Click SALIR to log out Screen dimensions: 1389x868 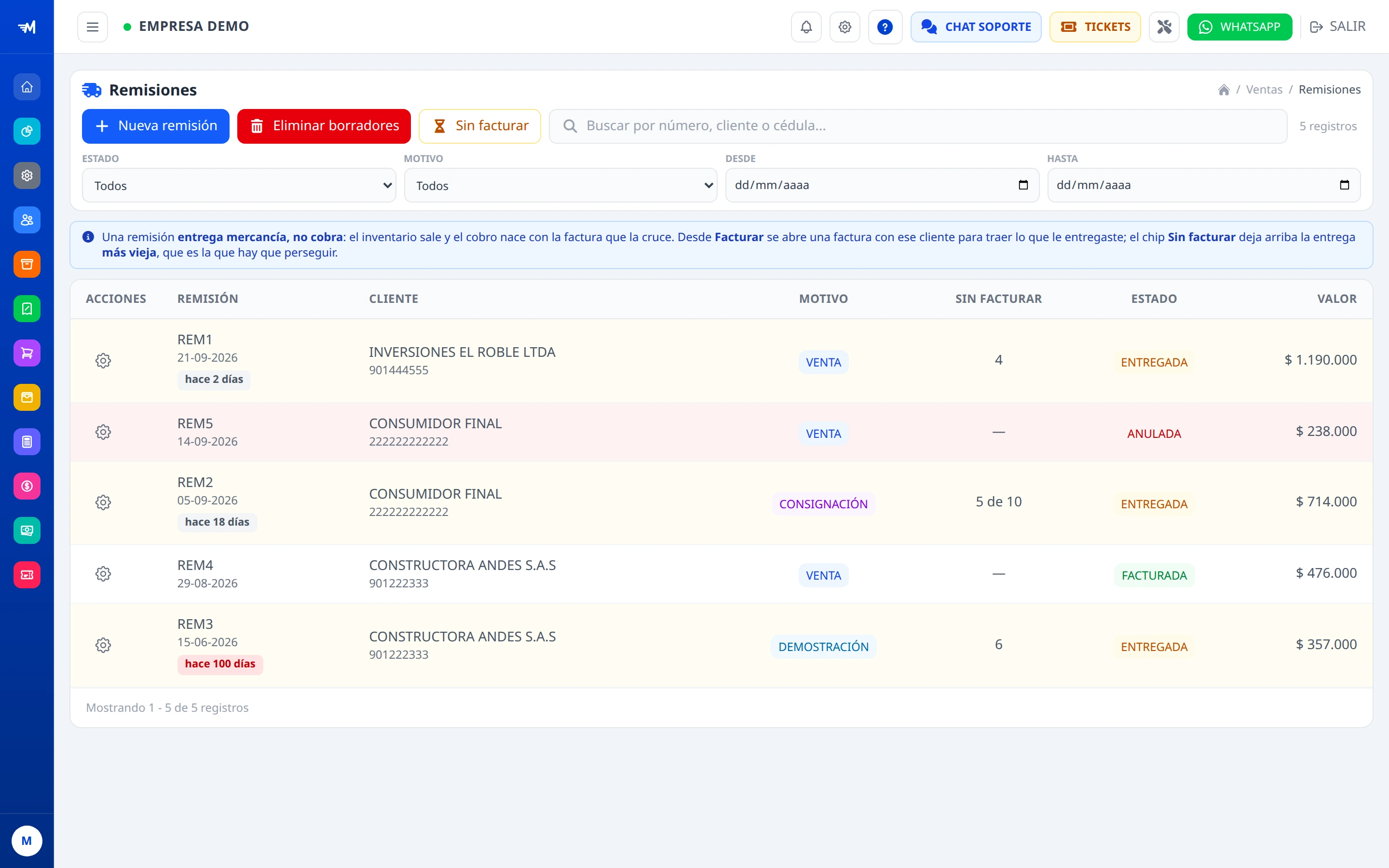(x=1337, y=27)
